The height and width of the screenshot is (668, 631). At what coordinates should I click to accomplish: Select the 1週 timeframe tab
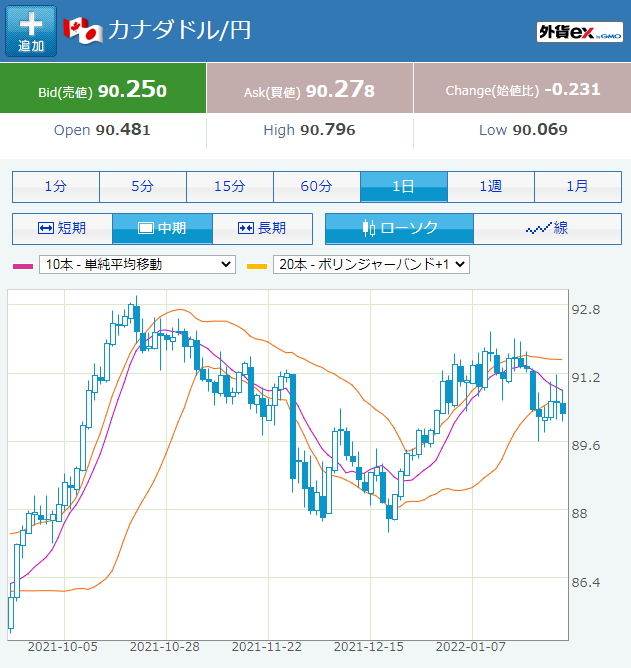click(x=491, y=187)
